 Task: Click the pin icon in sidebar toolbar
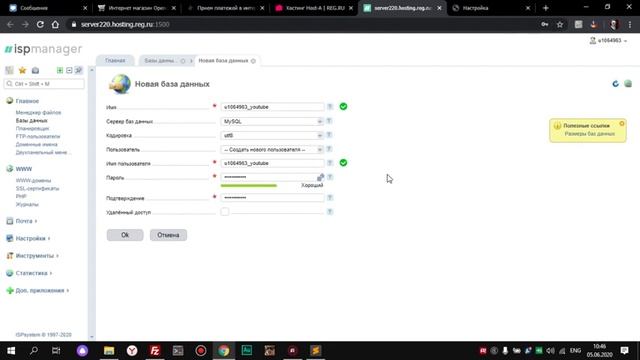click(78, 70)
